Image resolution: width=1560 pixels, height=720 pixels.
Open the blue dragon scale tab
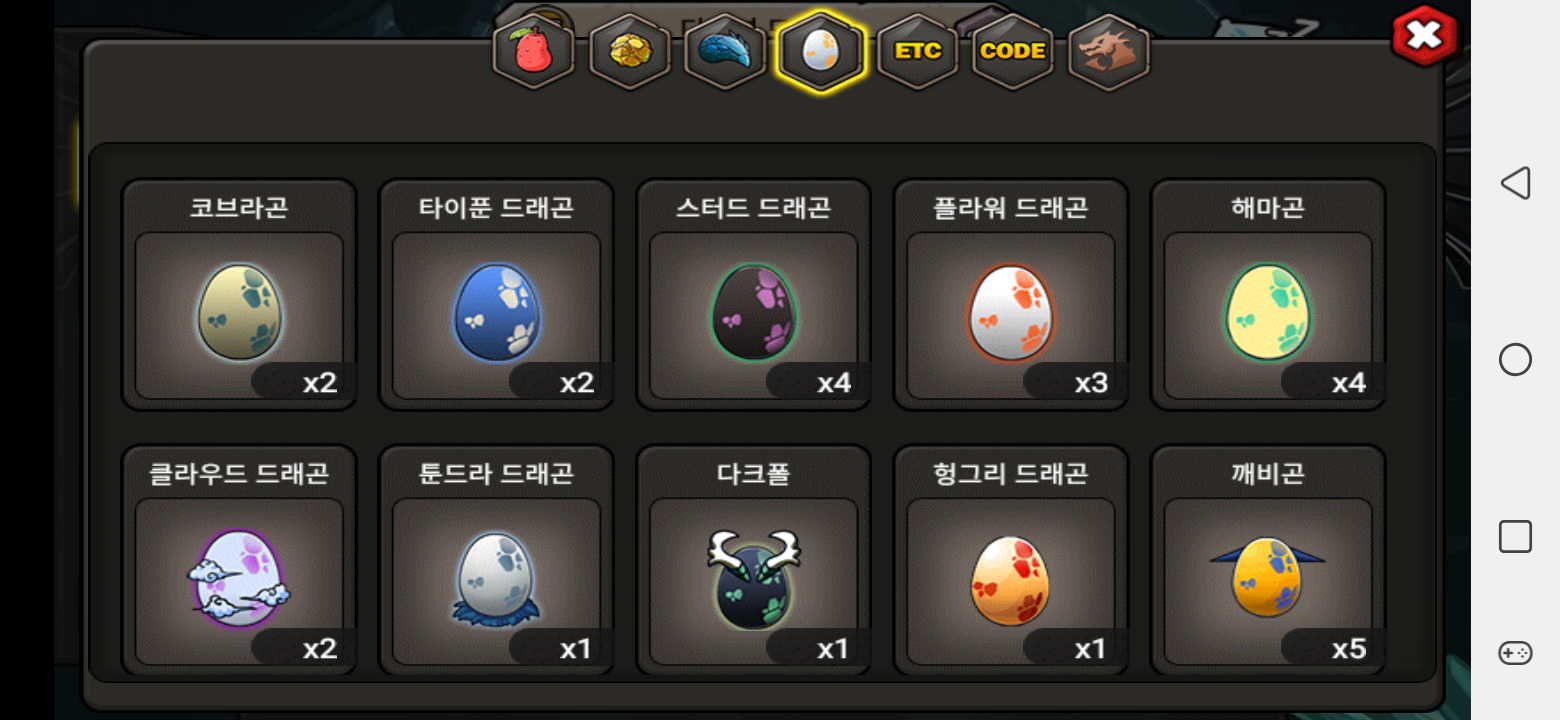725,51
